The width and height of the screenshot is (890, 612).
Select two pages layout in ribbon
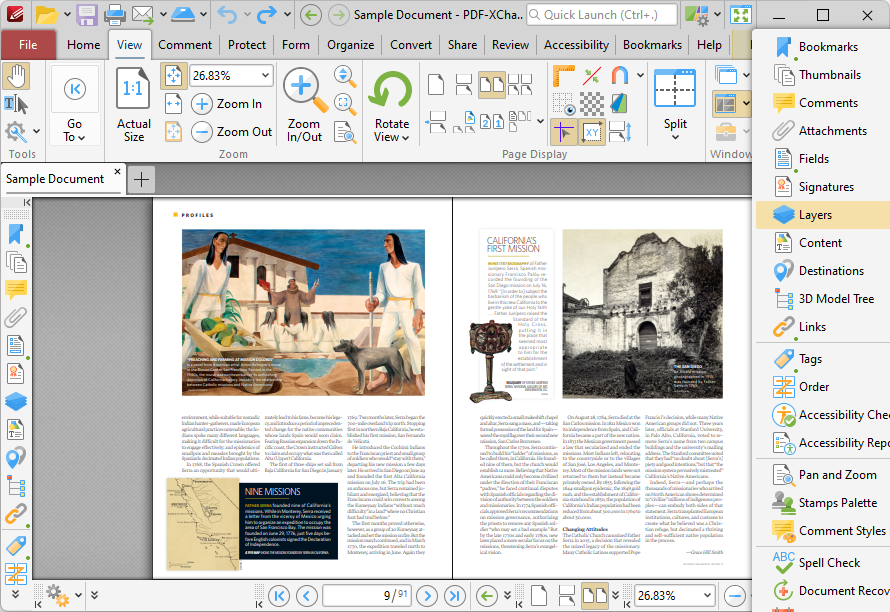pos(492,85)
